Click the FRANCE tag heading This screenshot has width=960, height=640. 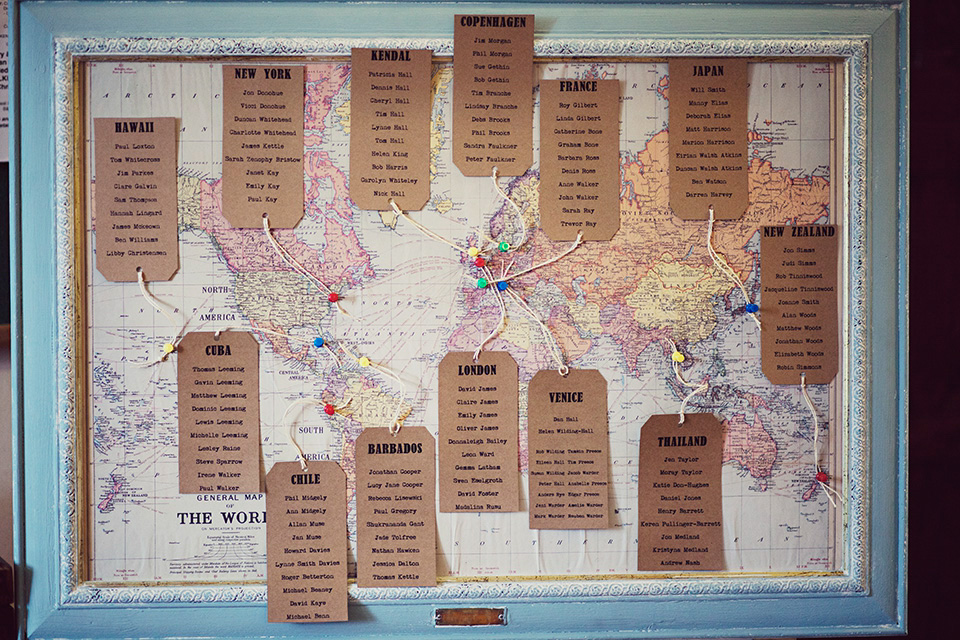point(578,86)
